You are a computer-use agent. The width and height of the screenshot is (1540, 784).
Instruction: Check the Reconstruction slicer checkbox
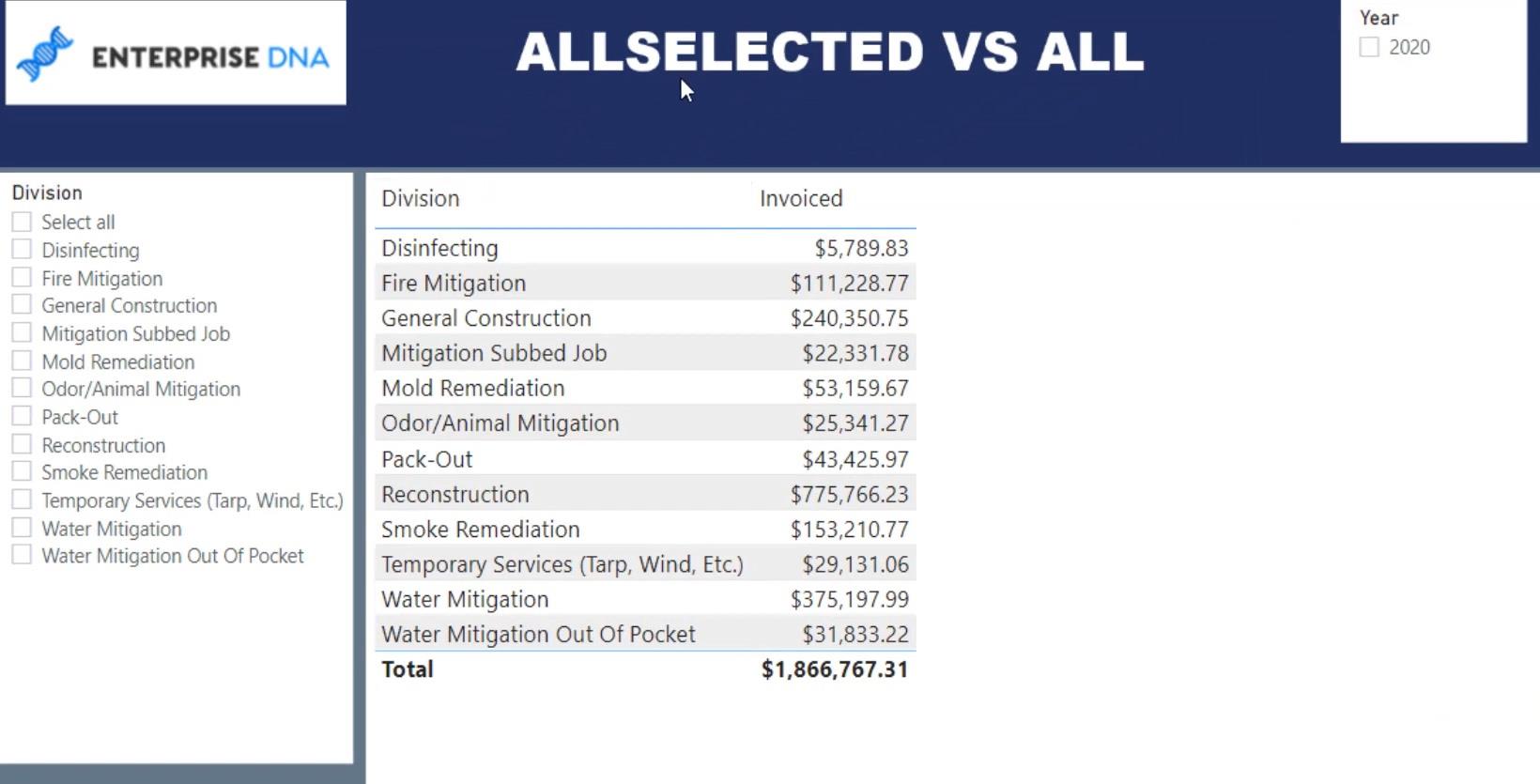click(22, 445)
